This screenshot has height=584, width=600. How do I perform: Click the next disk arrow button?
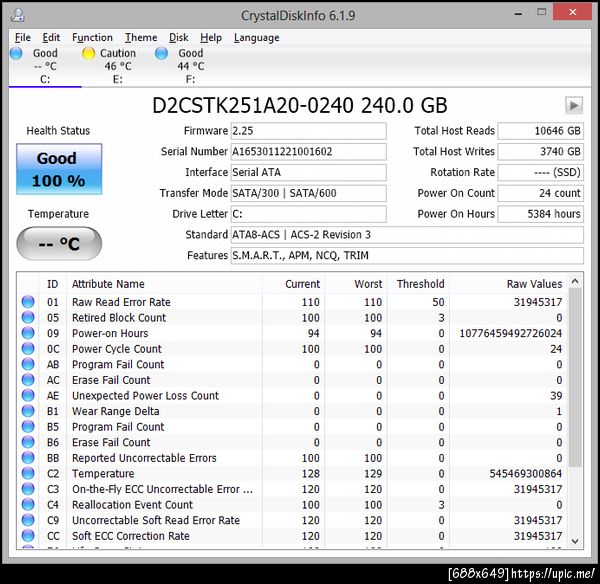tap(574, 105)
